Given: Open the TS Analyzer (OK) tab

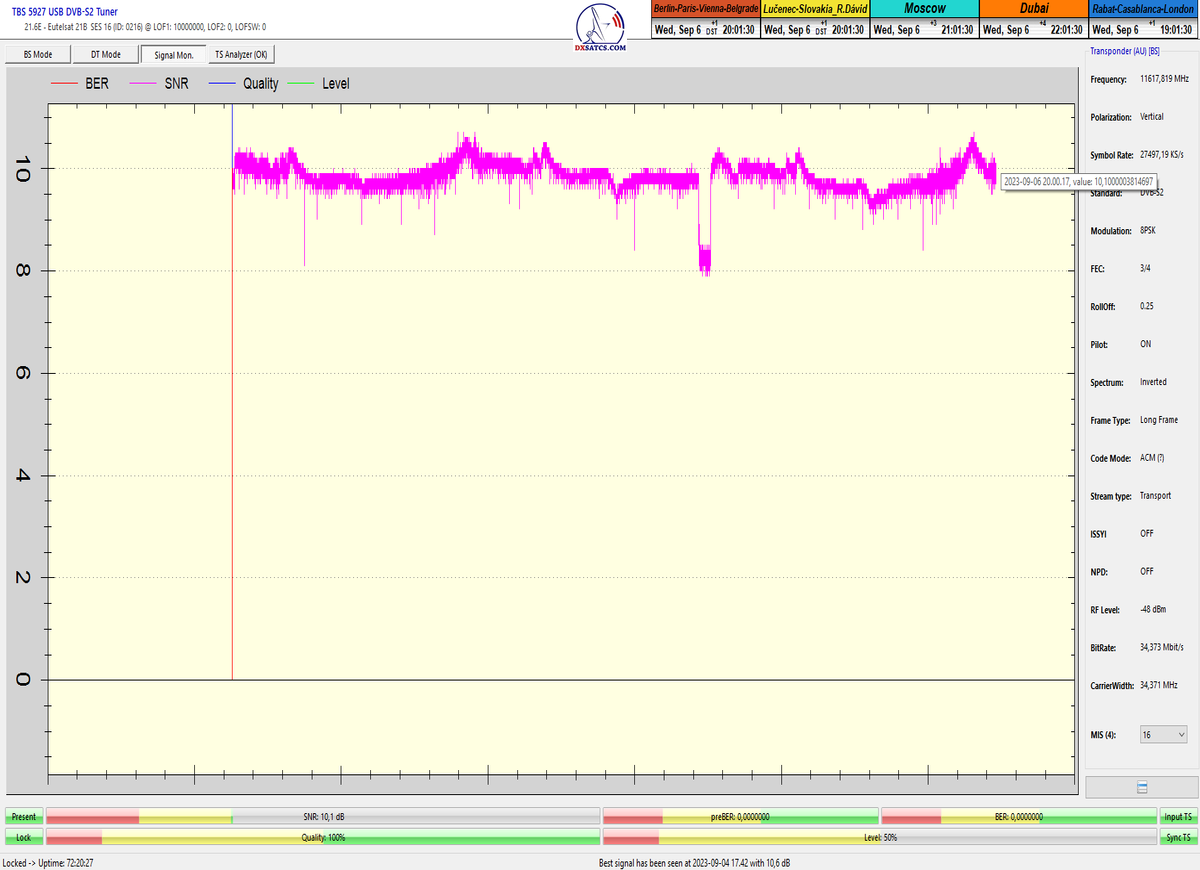Looking at the screenshot, I should click(240, 55).
